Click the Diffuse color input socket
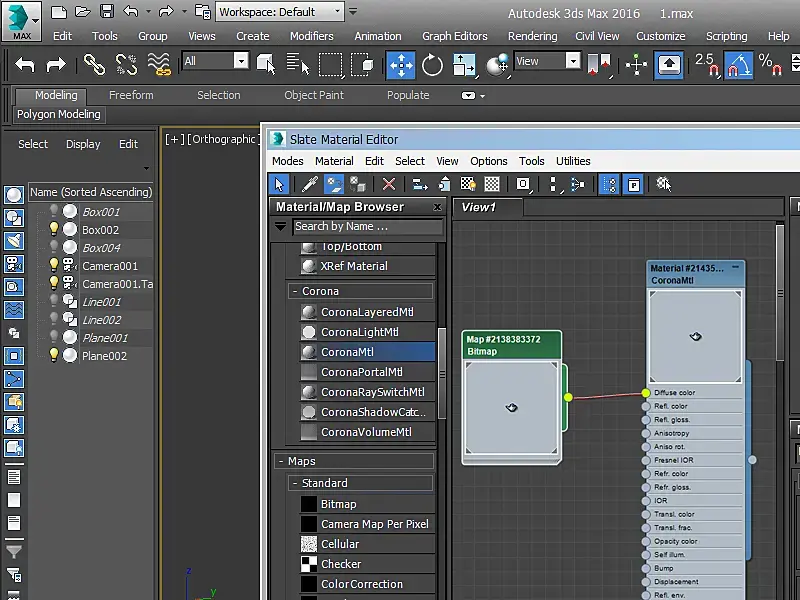 click(646, 393)
